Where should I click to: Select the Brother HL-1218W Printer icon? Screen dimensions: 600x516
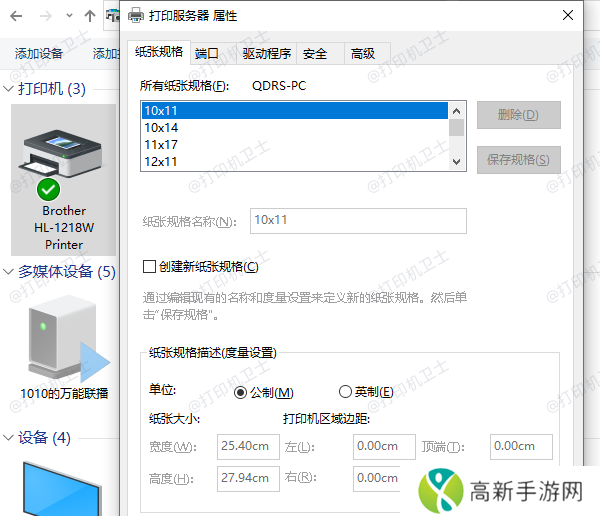[x=63, y=180]
